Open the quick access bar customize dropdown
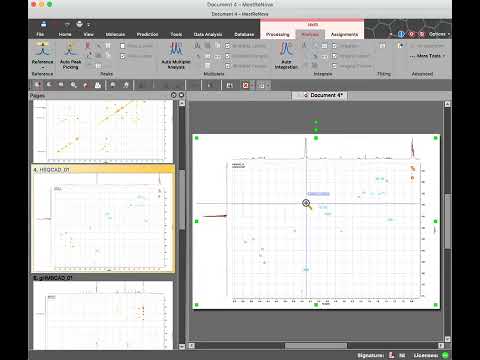 tap(89, 25)
